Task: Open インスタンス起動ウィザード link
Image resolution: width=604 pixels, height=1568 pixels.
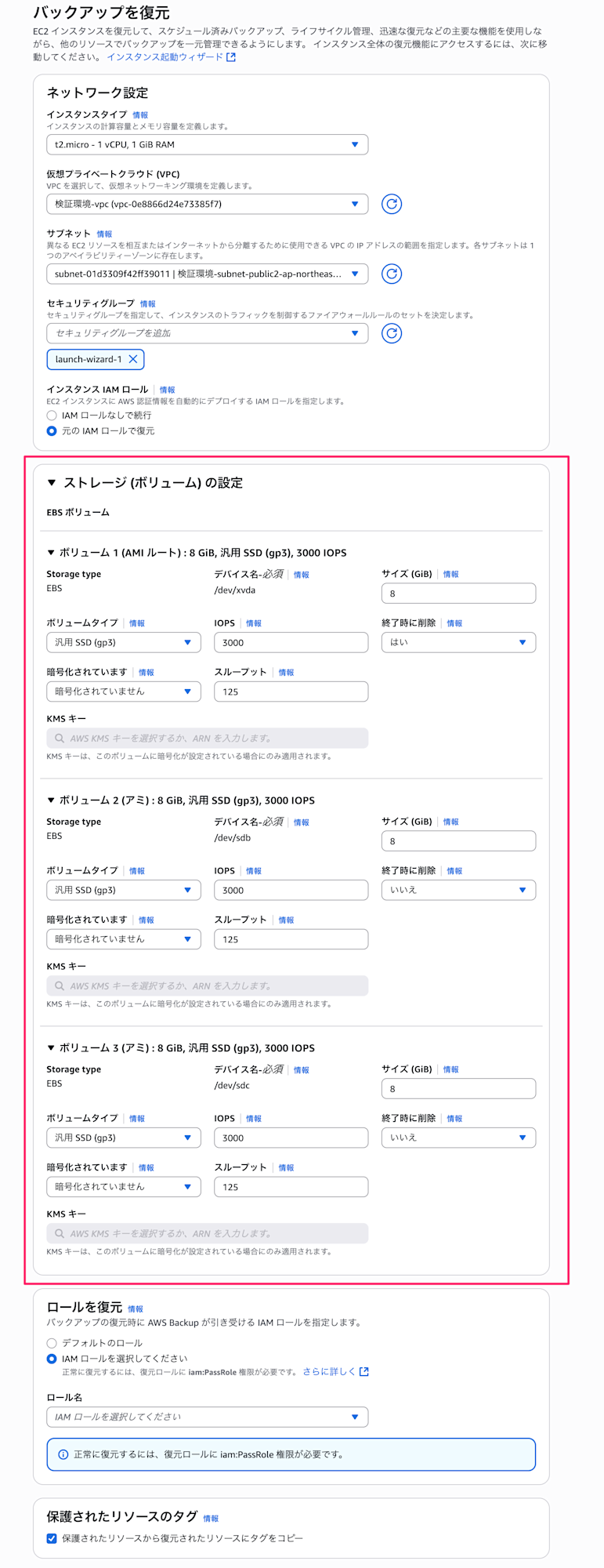Action: pos(165,57)
